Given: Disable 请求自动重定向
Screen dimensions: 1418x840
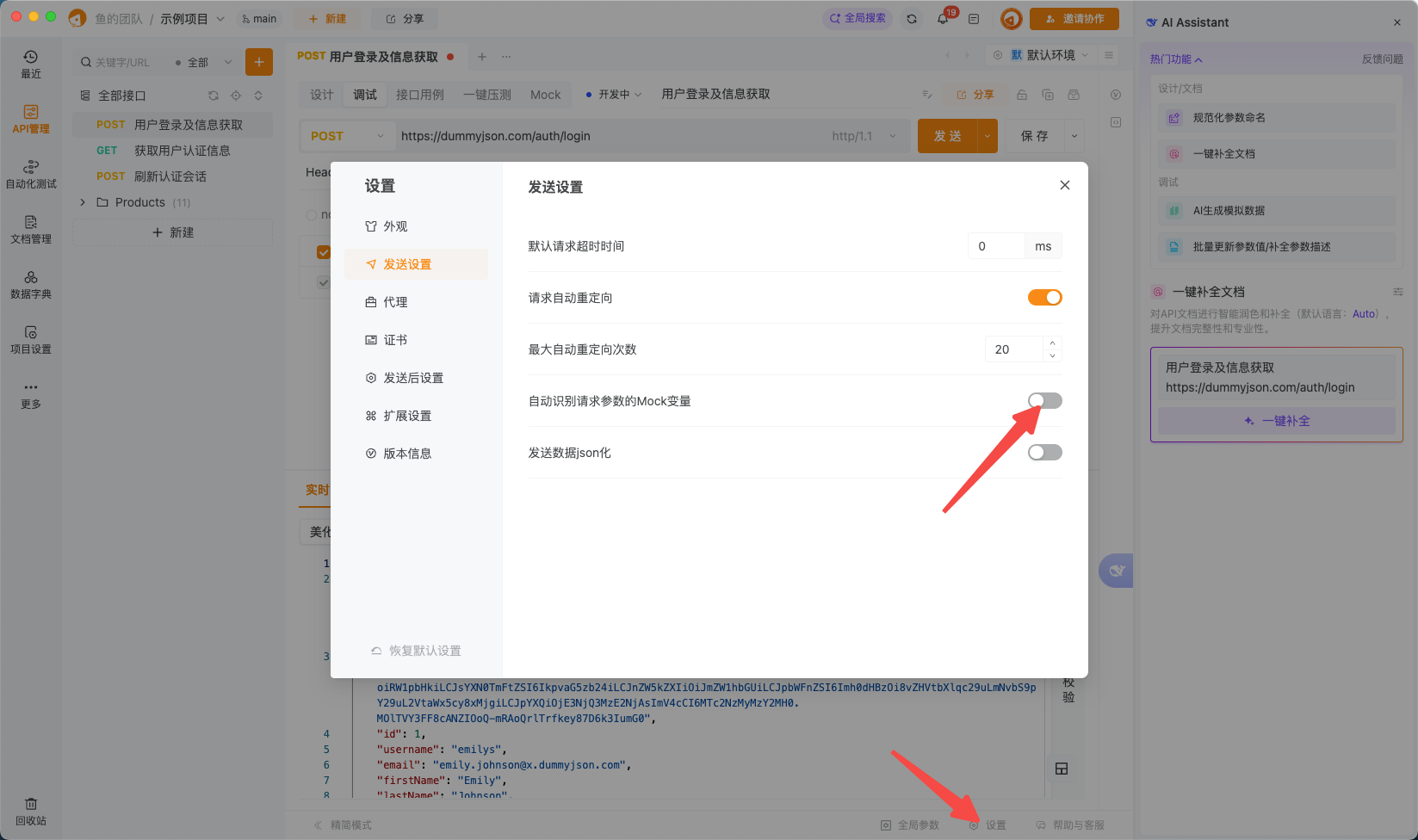Looking at the screenshot, I should 1044,297.
